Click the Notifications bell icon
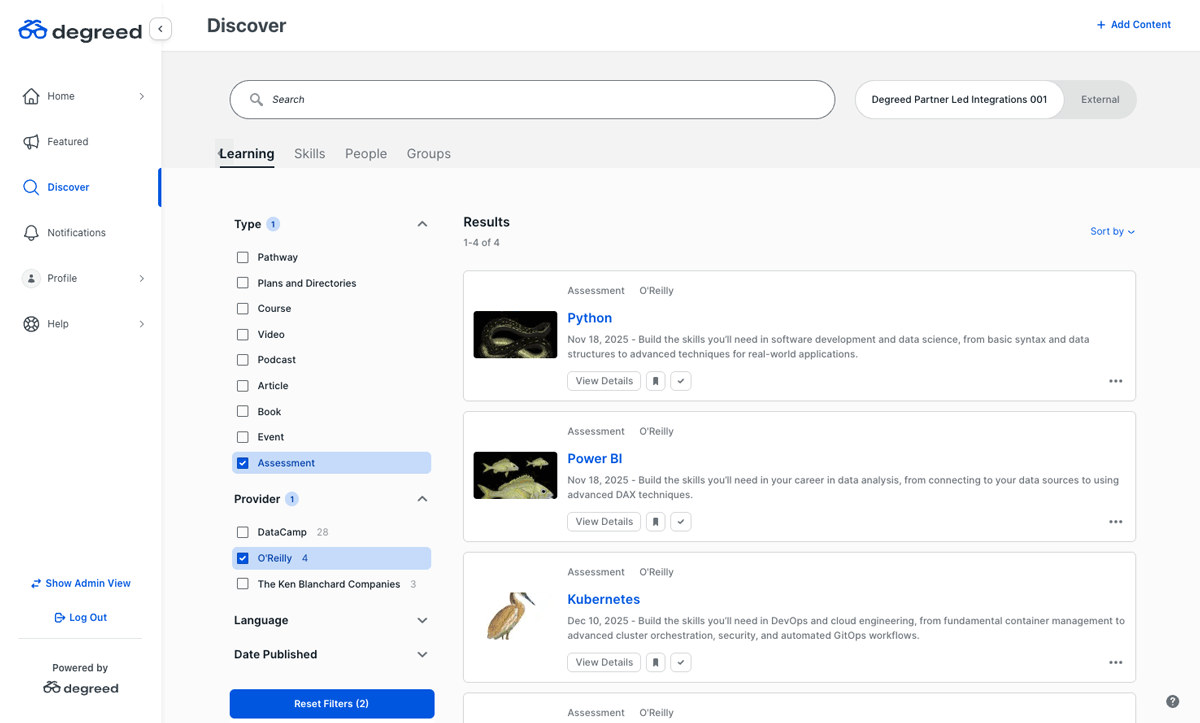The image size is (1200, 723). tap(31, 233)
